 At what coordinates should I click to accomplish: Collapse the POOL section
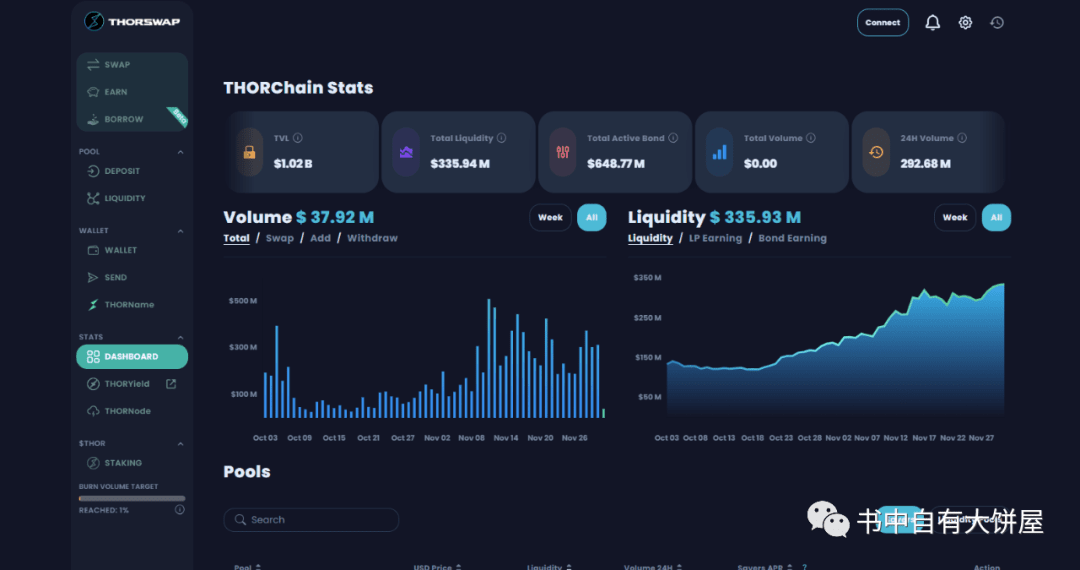pyautogui.click(x=180, y=151)
